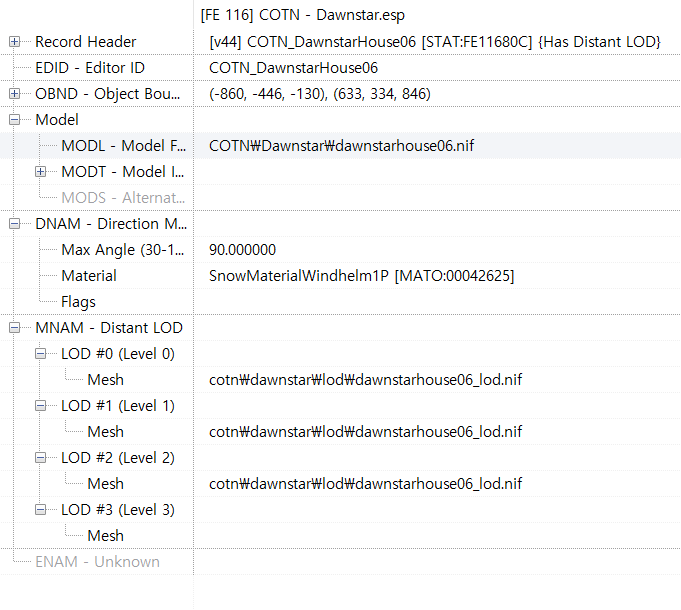Image resolution: width=681 pixels, height=610 pixels.
Task: Select the EDID - Editor ID row
Action: (90, 68)
